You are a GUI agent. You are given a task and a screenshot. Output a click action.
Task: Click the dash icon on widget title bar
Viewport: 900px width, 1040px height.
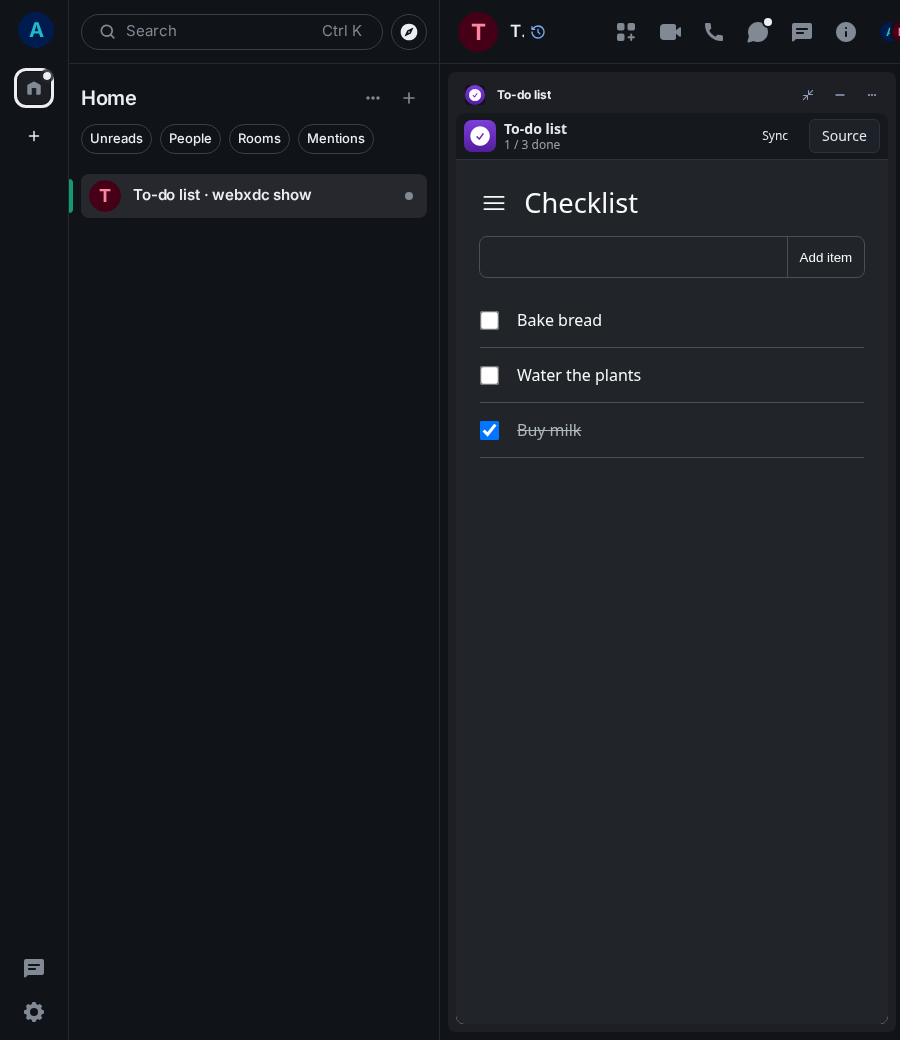(x=840, y=95)
